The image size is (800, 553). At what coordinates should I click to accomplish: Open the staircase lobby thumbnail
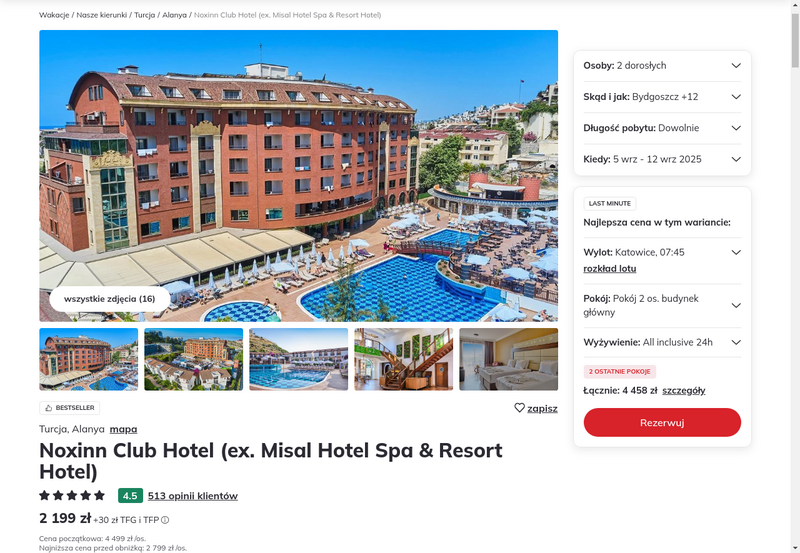pos(404,359)
